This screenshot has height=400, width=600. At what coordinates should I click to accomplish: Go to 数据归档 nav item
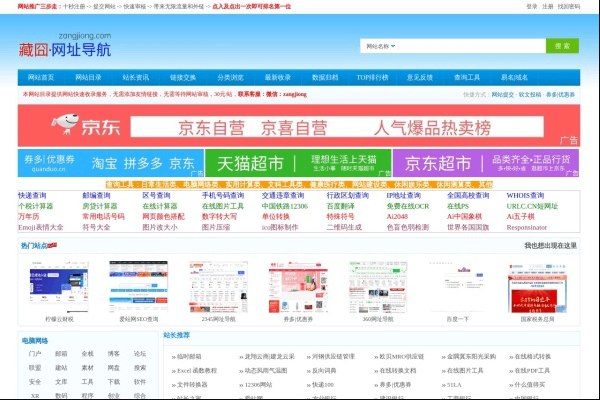[x=325, y=77]
